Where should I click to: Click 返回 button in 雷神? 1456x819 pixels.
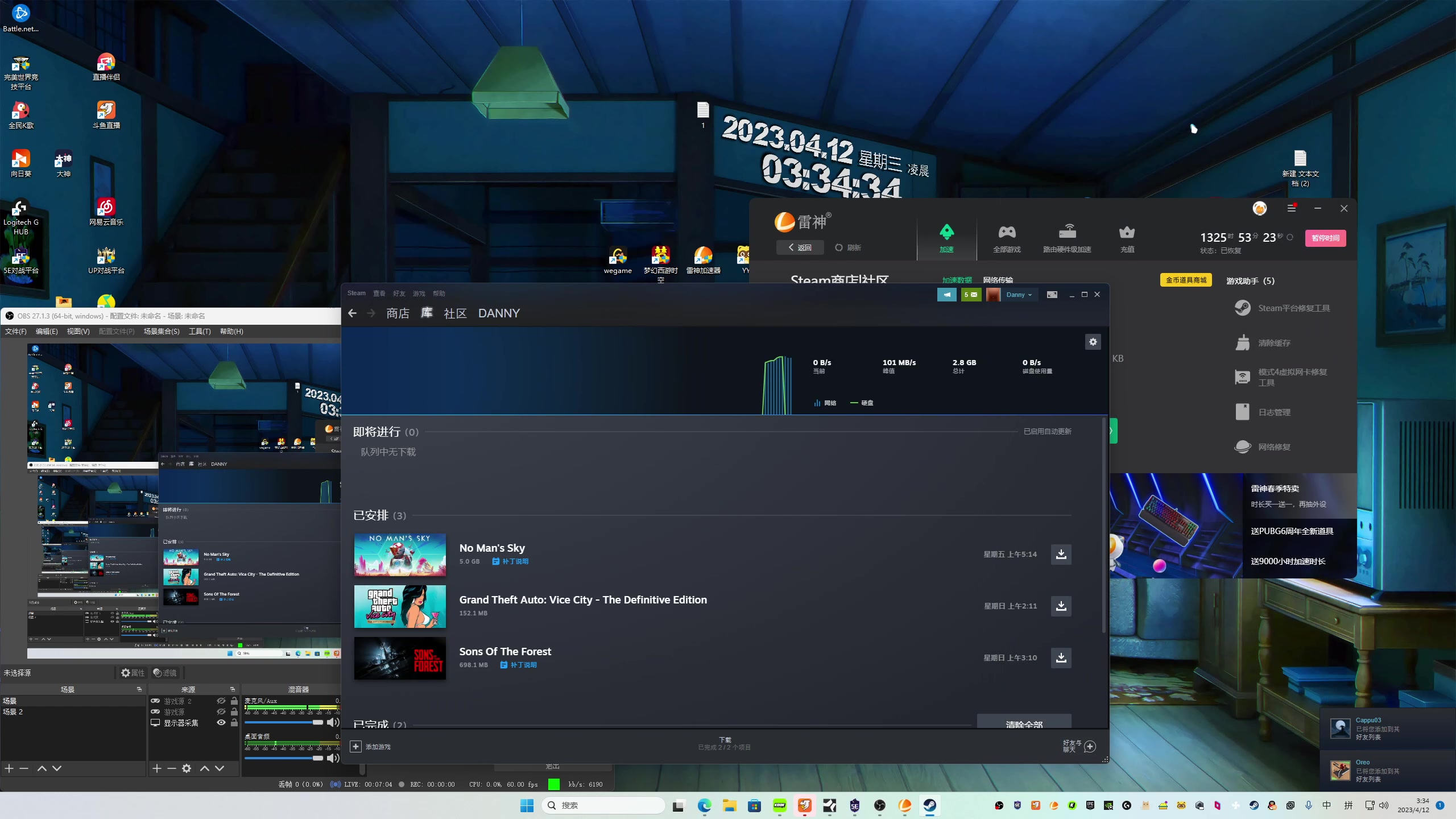click(800, 247)
